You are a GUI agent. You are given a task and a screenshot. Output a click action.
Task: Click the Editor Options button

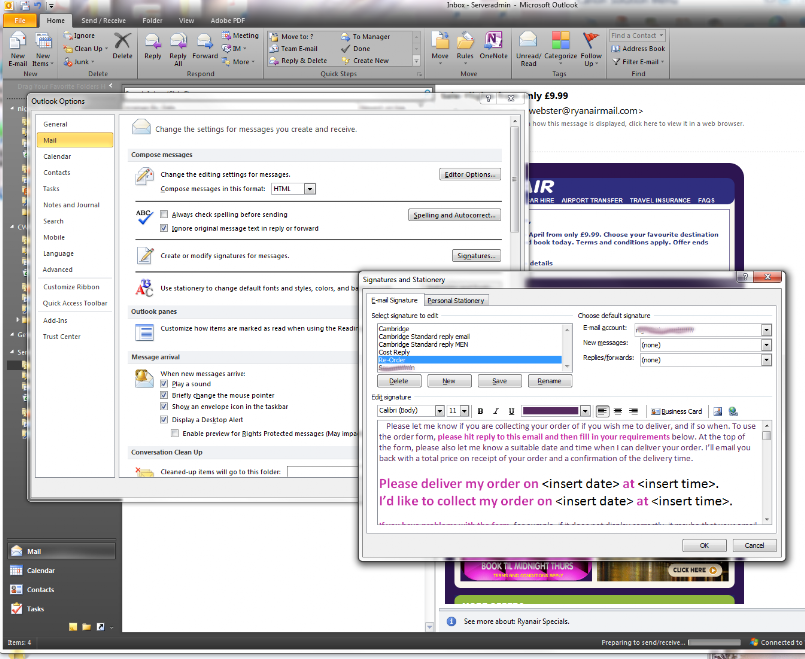[469, 175]
